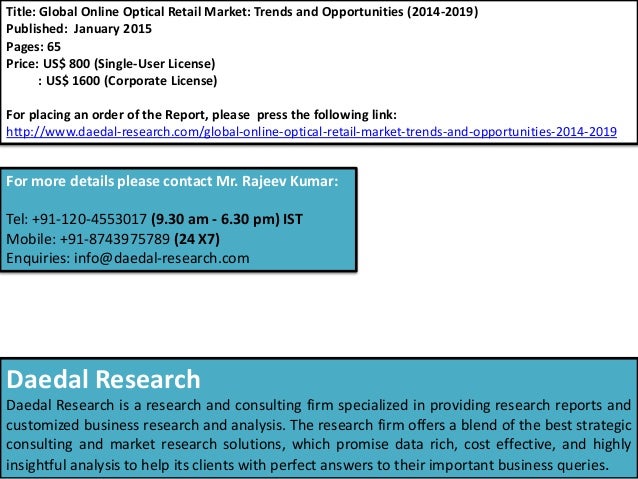This screenshot has height=479, width=638.
Task: Click the 'US$ 800 (Single-User License)' price
Action: tap(129, 64)
